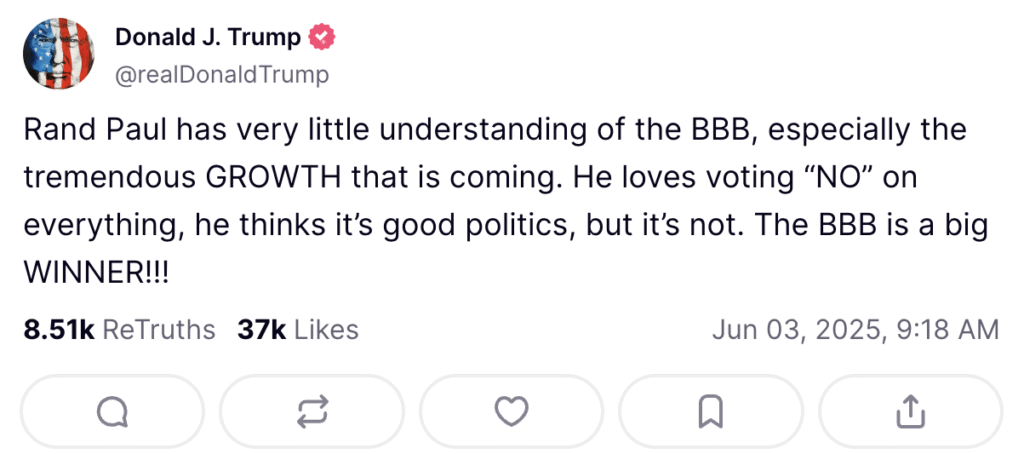Click the "9:18 AM" time text
The image size is (1024, 454).
[x=949, y=329]
